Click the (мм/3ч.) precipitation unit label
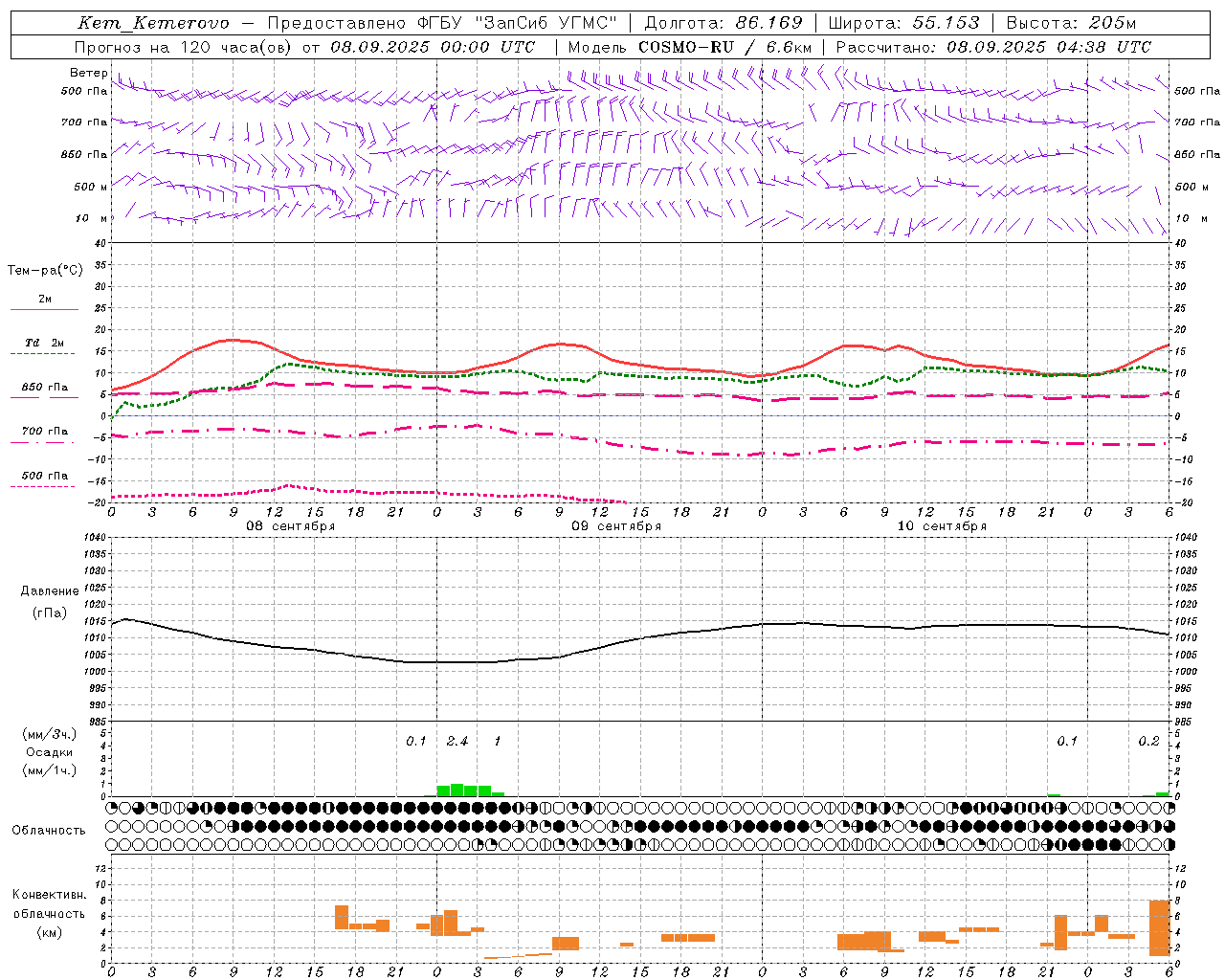Image resolution: width=1225 pixels, height=980 pixels. (x=50, y=734)
